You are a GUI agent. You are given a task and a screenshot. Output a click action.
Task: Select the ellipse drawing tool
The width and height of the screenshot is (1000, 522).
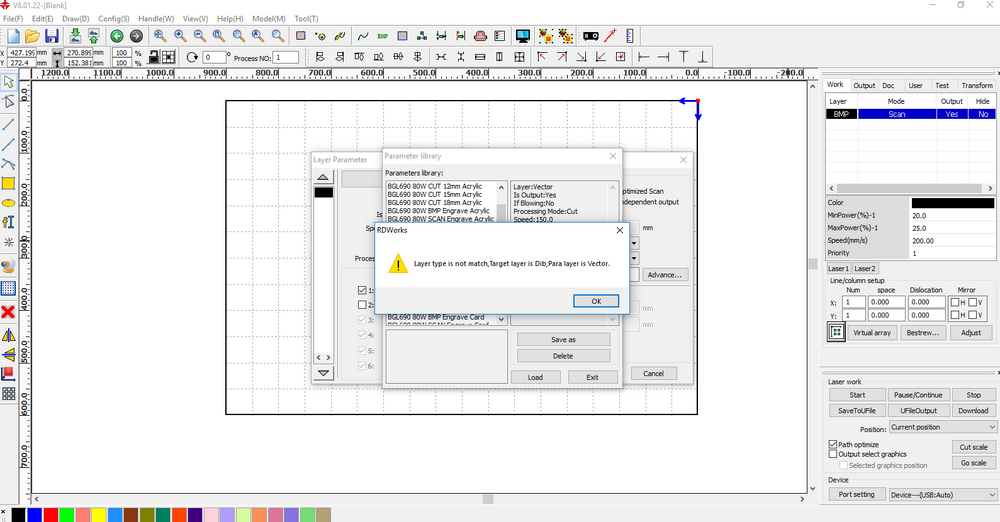8,203
